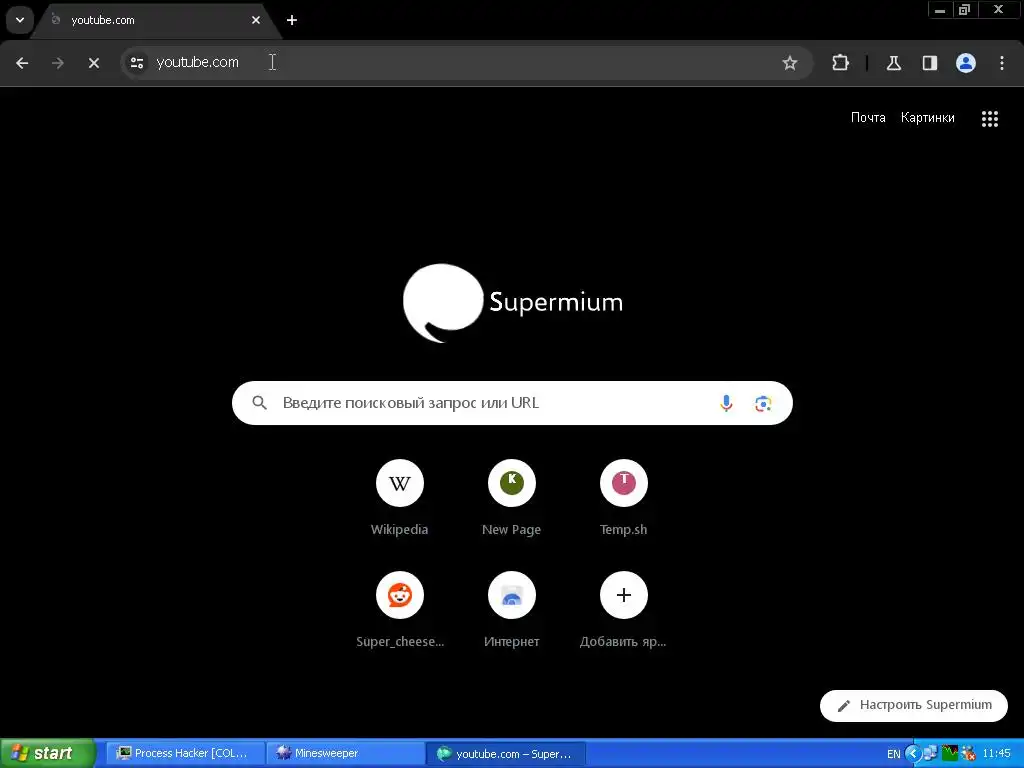Click the taskbar clock showing 11:45
The image size is (1024, 768).
pyautogui.click(x=997, y=753)
